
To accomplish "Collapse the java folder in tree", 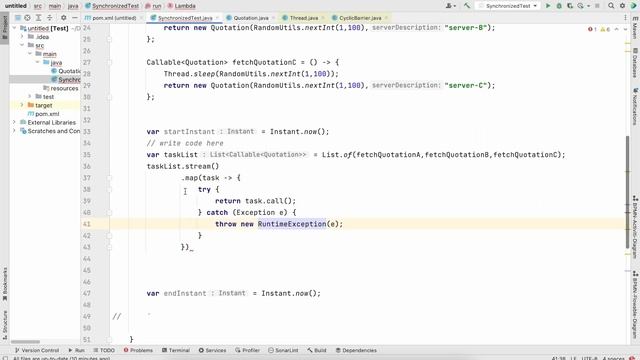I will [38, 62].
